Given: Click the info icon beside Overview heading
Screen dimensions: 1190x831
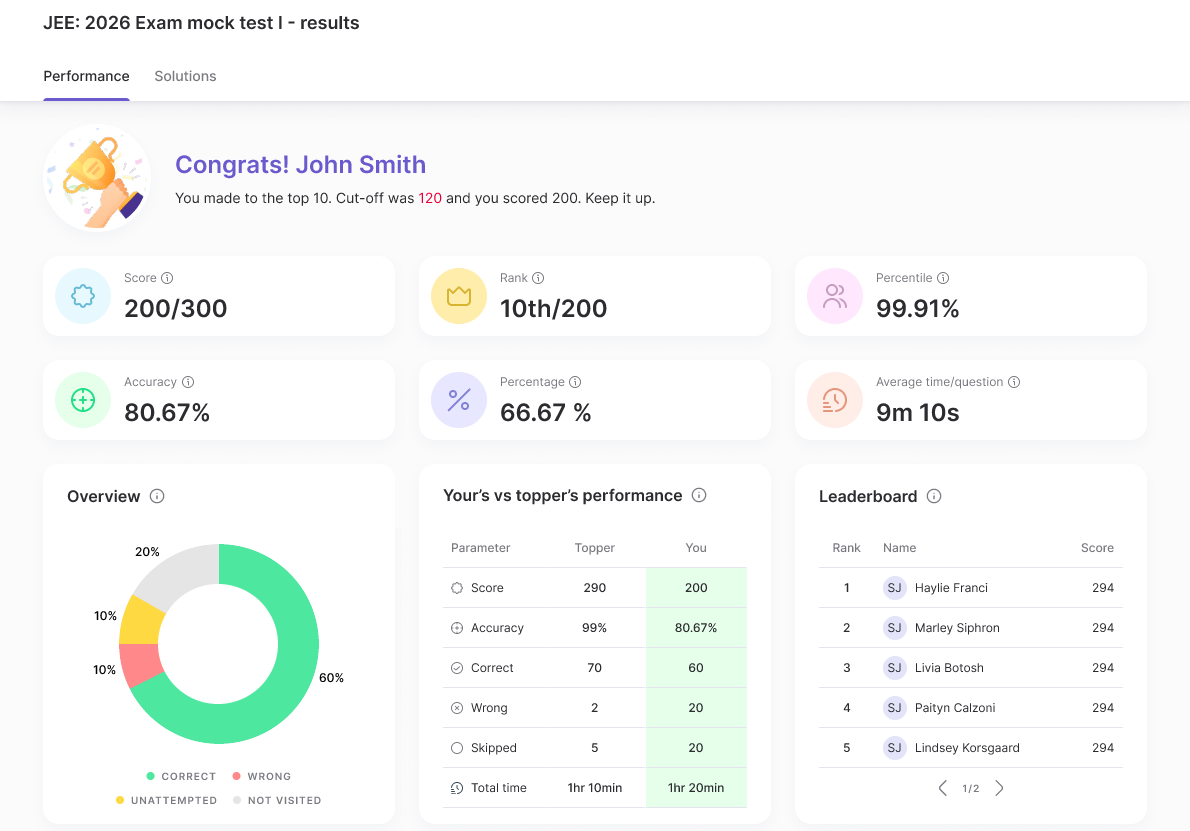Looking at the screenshot, I should tap(157, 496).
